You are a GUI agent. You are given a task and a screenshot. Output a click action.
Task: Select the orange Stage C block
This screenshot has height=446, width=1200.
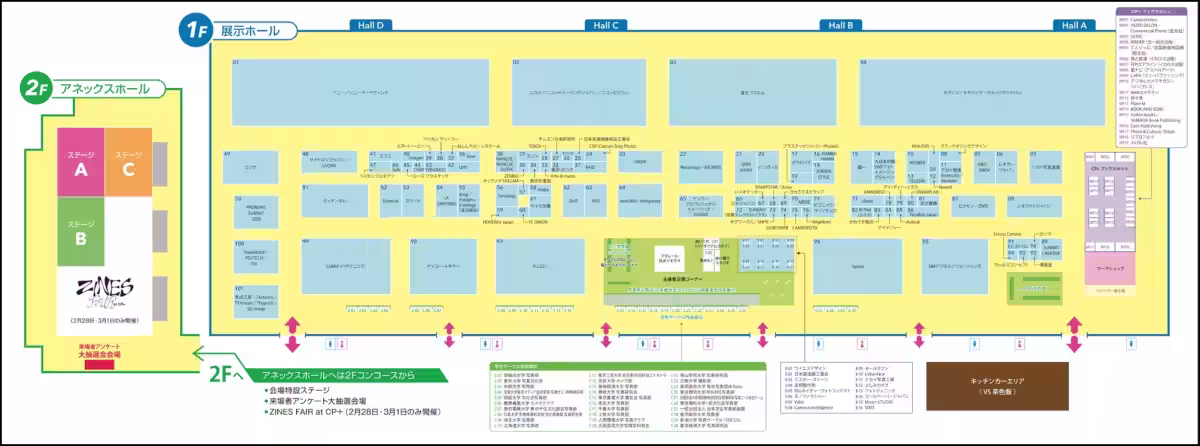(128, 161)
